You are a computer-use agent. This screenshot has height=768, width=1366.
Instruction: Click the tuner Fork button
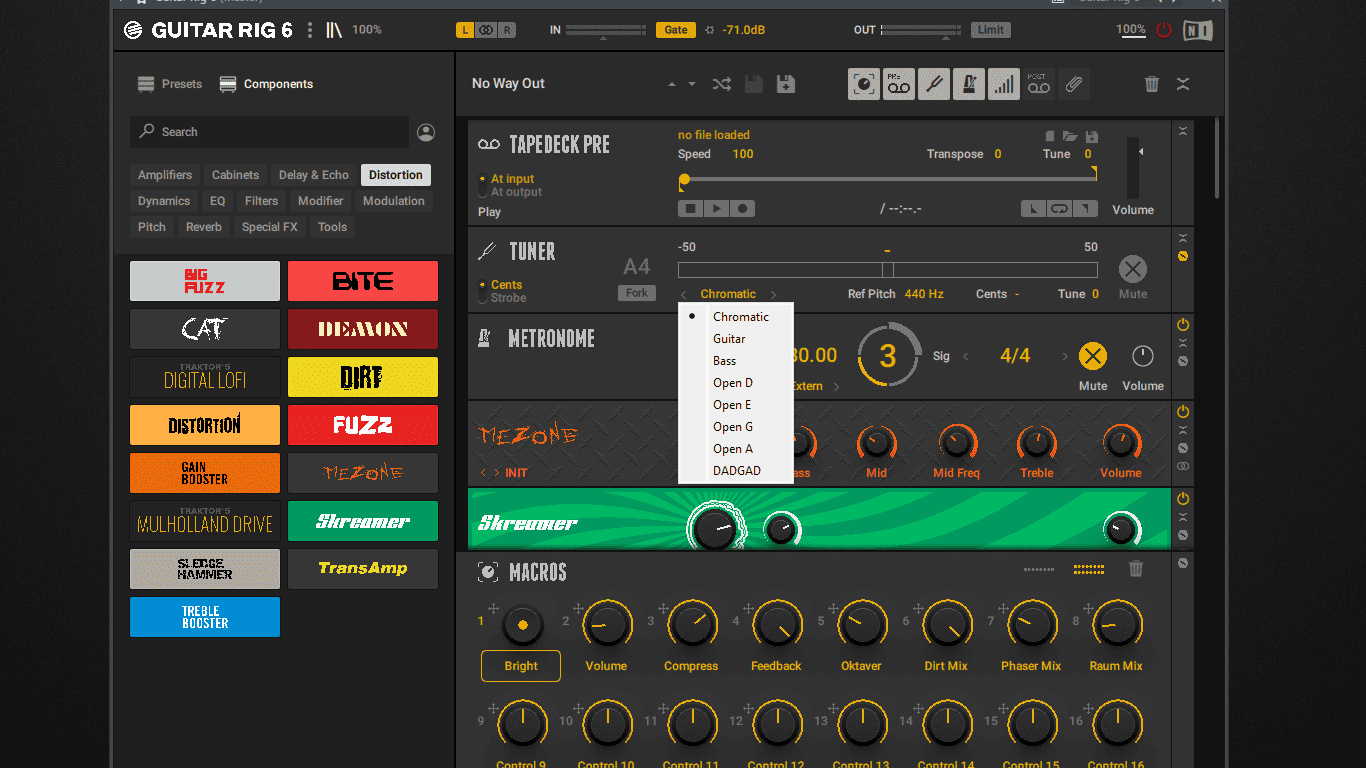(637, 293)
